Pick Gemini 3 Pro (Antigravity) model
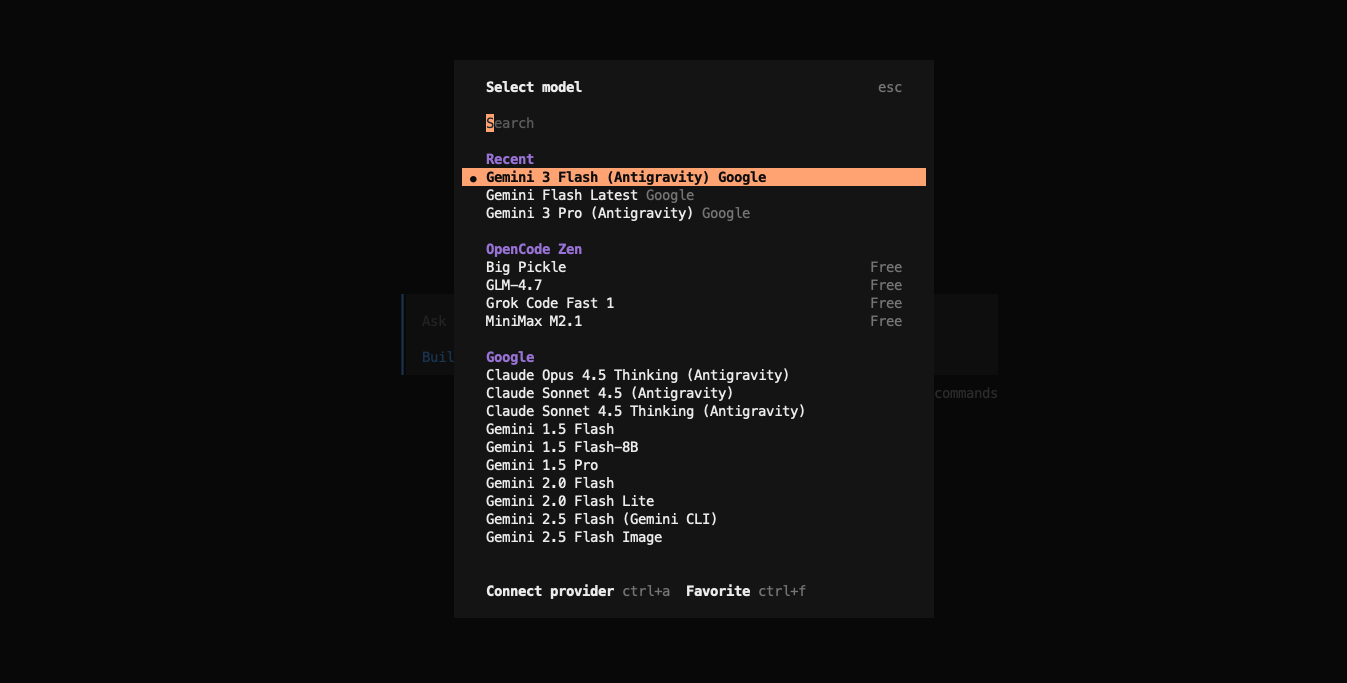1347x683 pixels. 694,213
